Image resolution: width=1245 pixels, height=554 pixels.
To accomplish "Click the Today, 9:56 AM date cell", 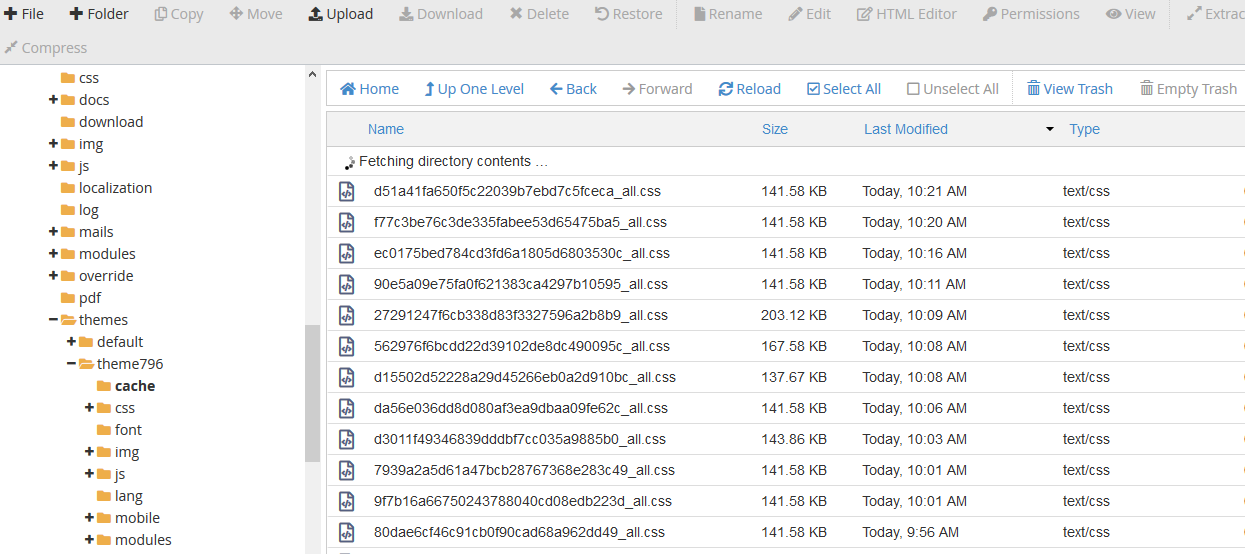I will point(910,532).
